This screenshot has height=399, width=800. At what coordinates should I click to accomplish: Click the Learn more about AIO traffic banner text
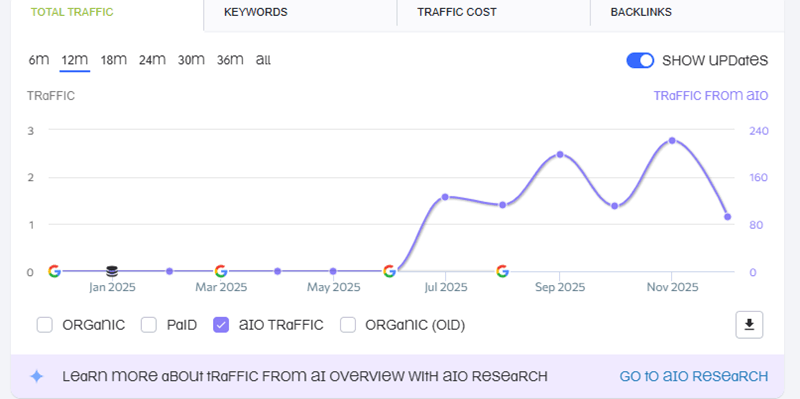(305, 377)
